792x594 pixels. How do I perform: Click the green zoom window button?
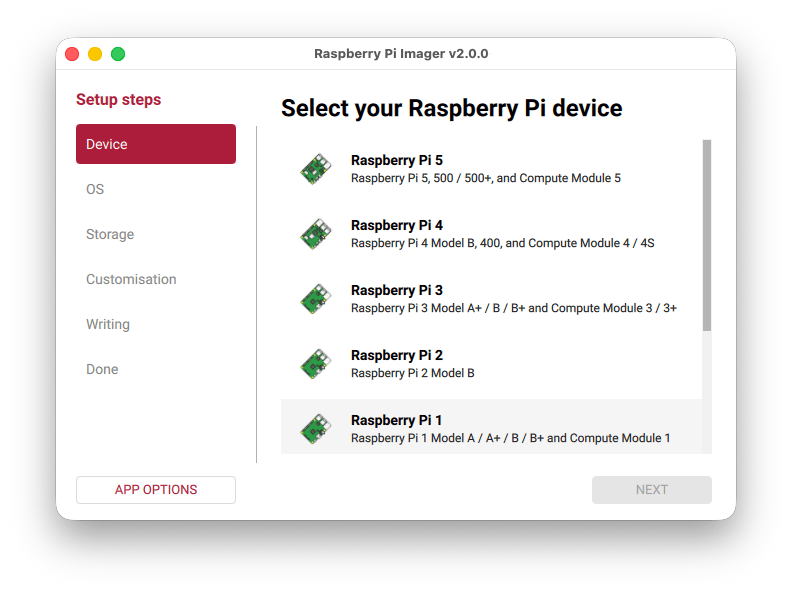[x=118, y=54]
